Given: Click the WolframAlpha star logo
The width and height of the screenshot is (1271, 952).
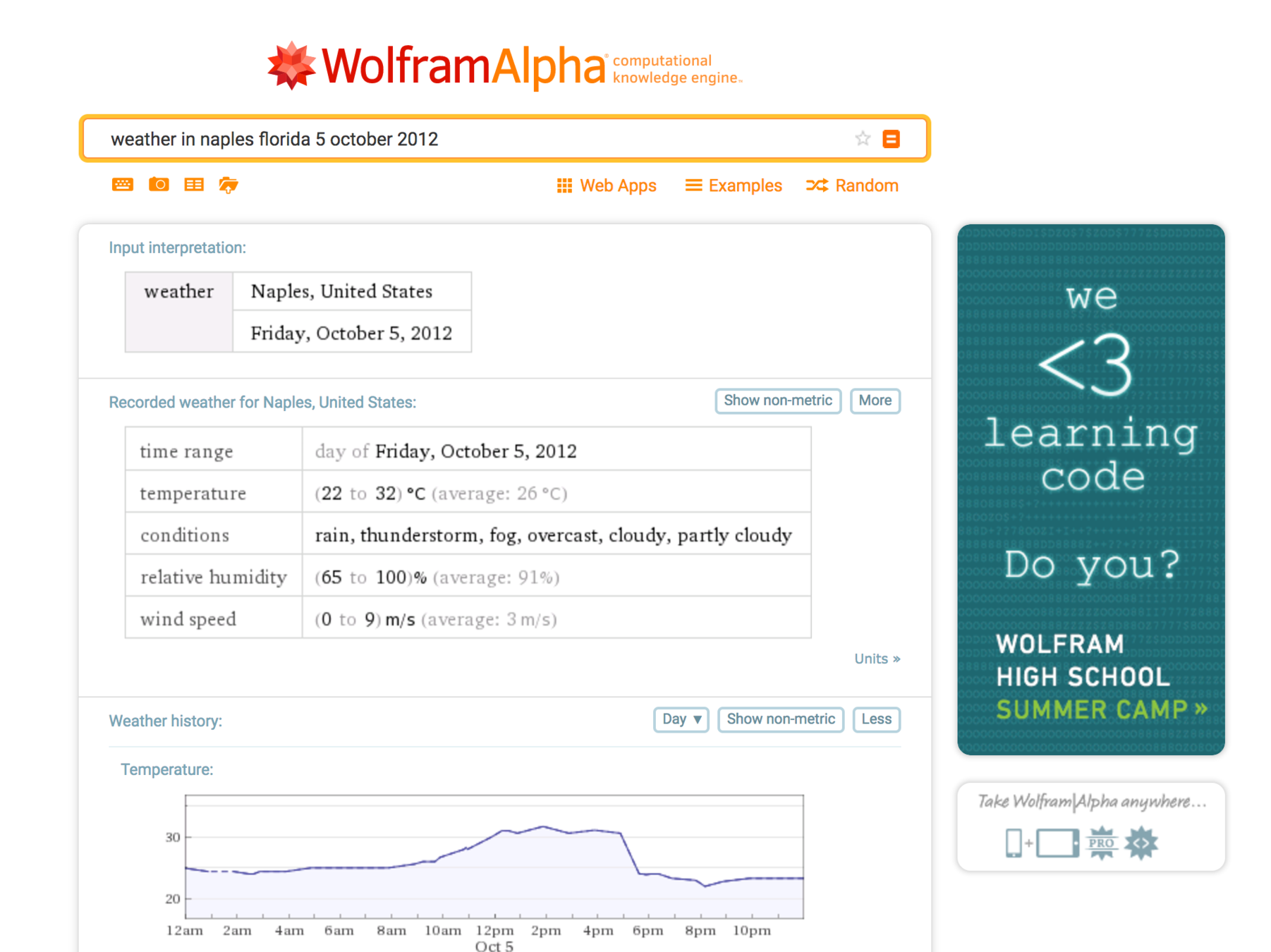Looking at the screenshot, I should point(291,66).
